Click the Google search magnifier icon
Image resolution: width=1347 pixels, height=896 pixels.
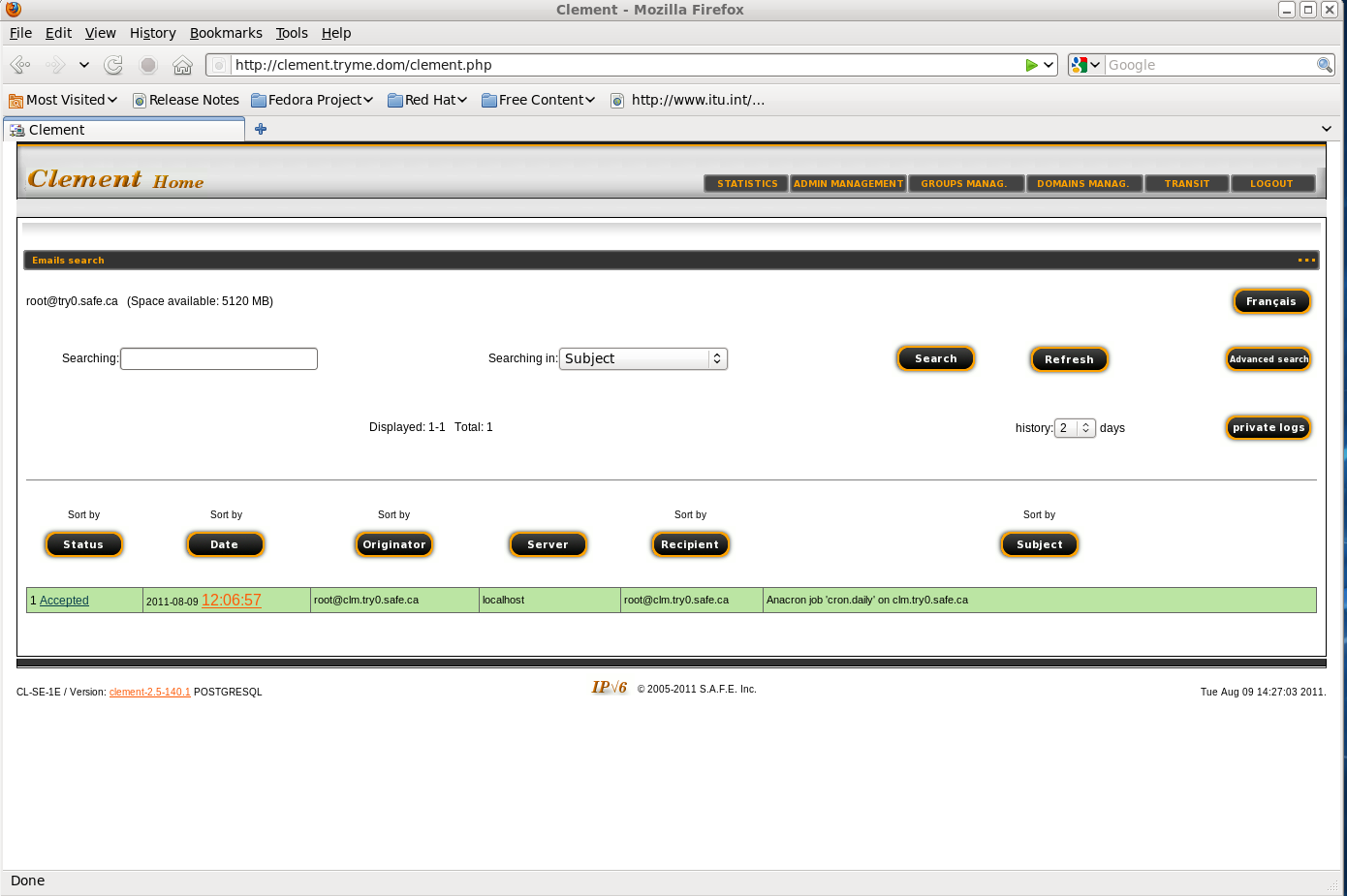click(x=1324, y=65)
